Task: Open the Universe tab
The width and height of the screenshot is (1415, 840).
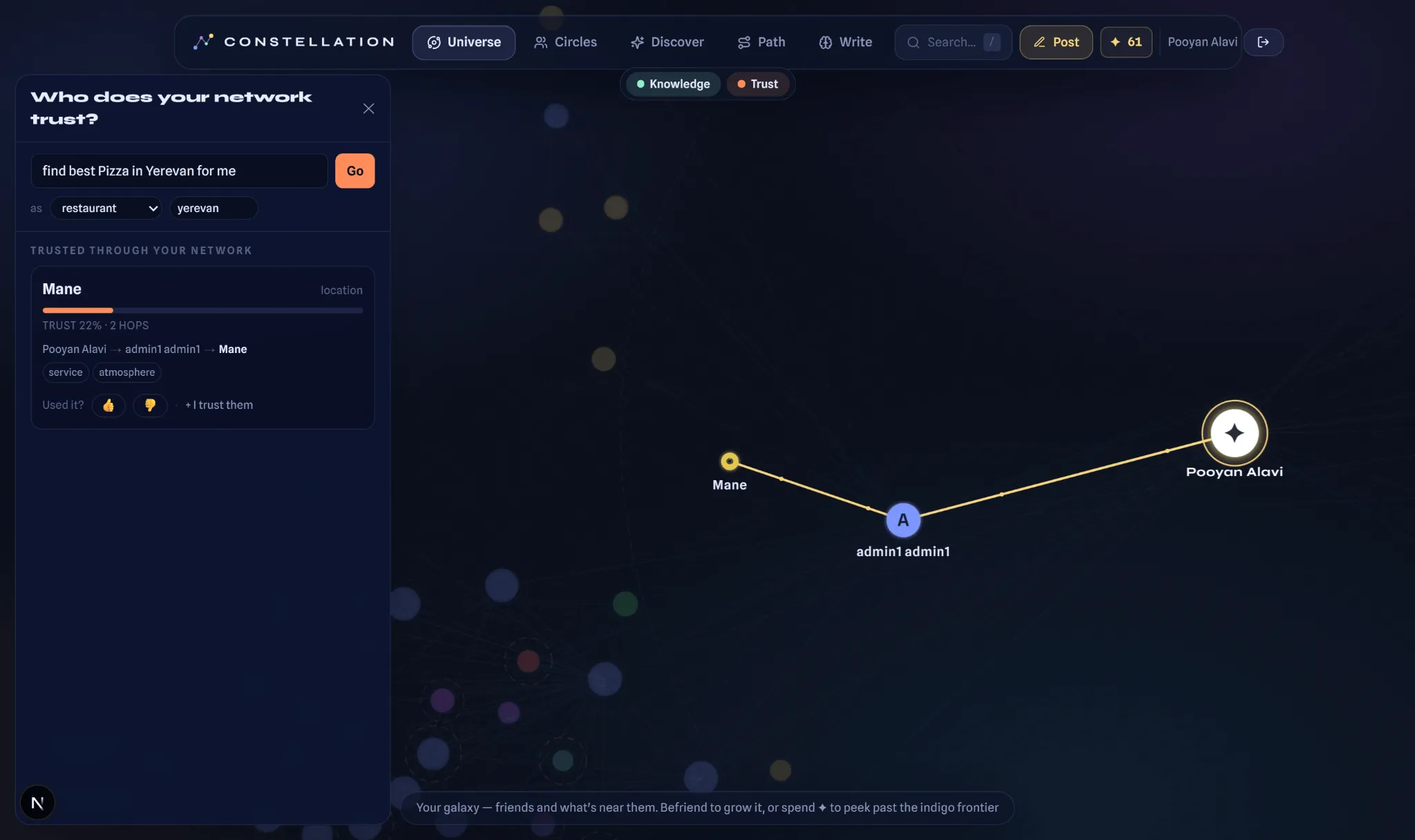Action: click(464, 42)
